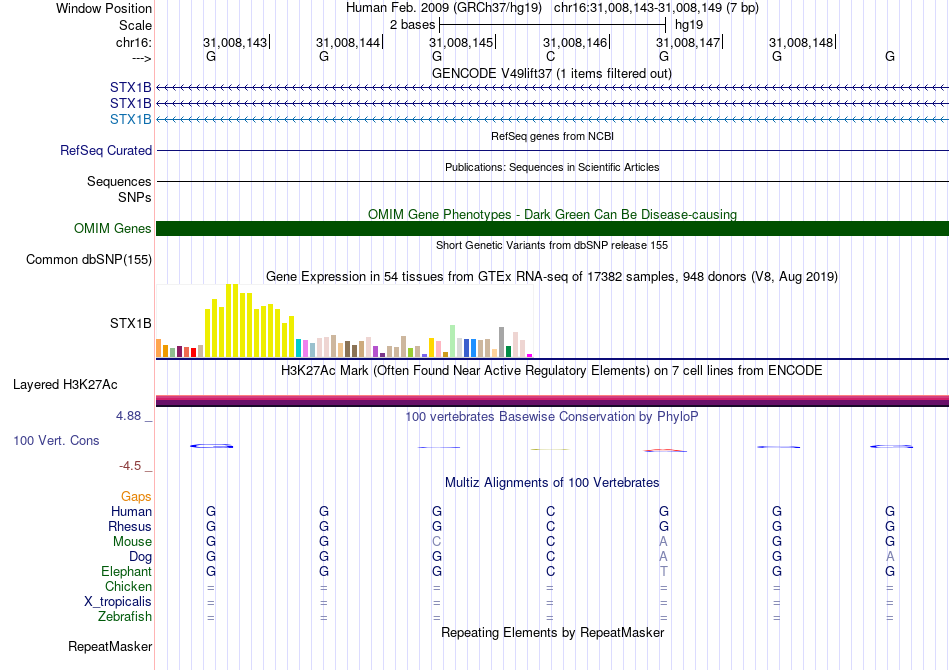Click the Zebrafish species label
950x670 pixels.
(x=125, y=617)
